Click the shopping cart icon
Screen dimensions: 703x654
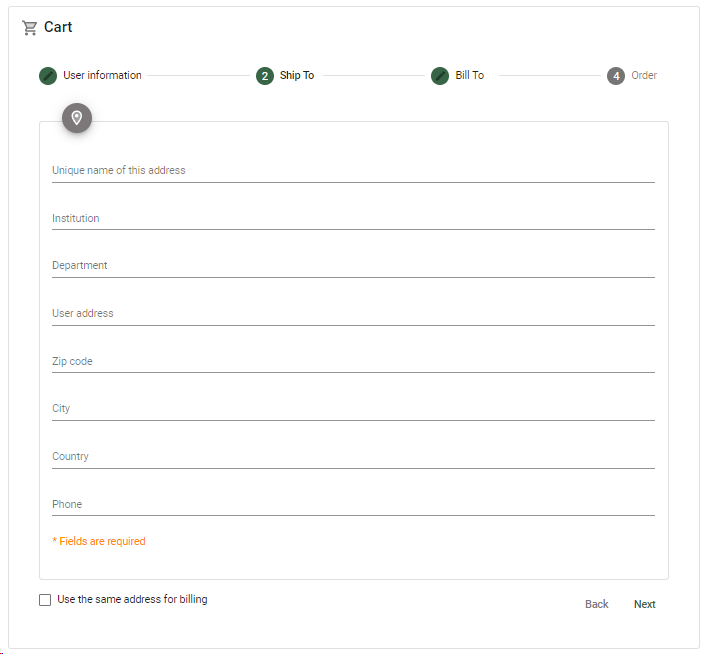point(30,28)
